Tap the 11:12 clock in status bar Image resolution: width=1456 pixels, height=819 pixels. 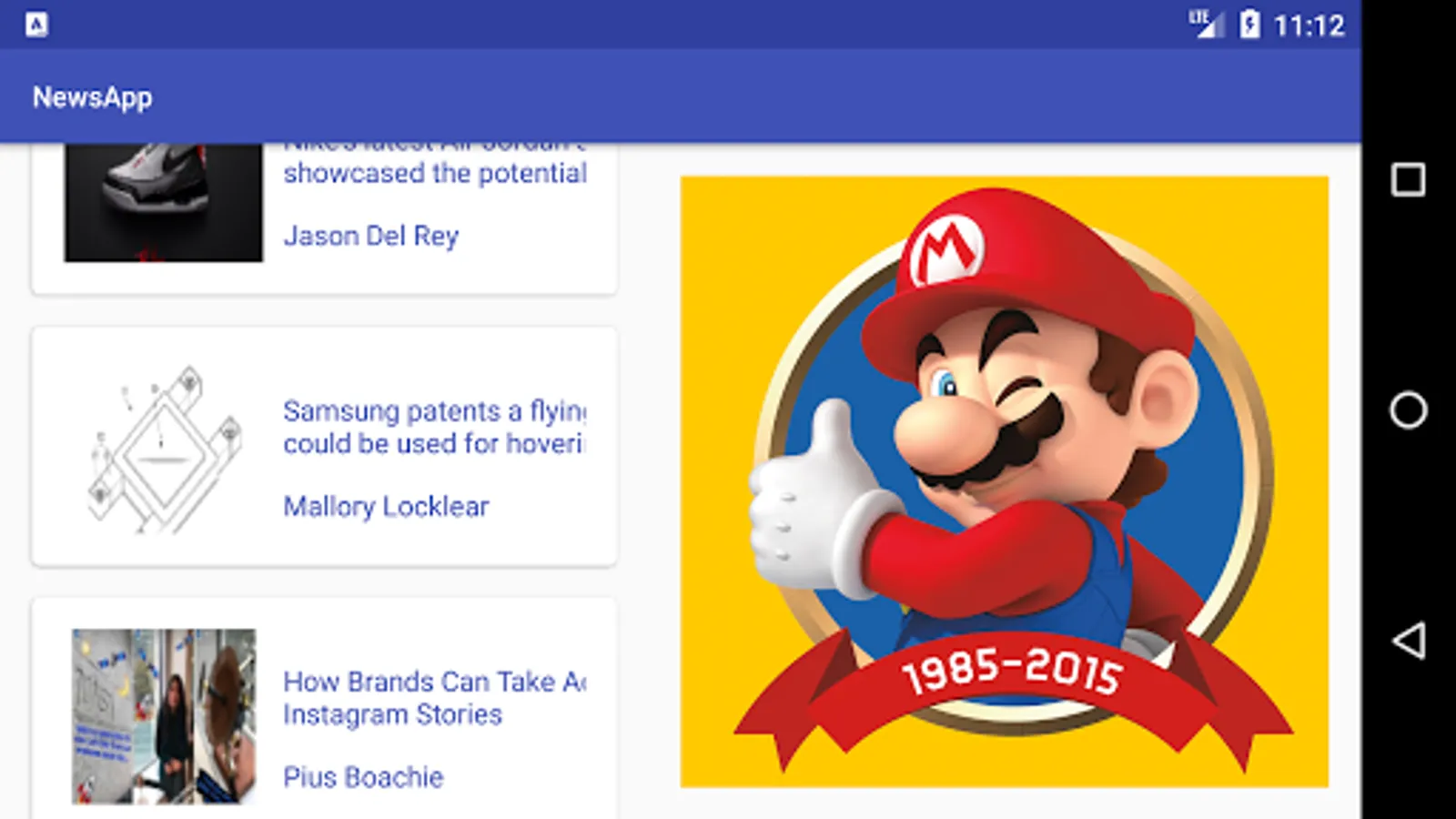point(1309,25)
